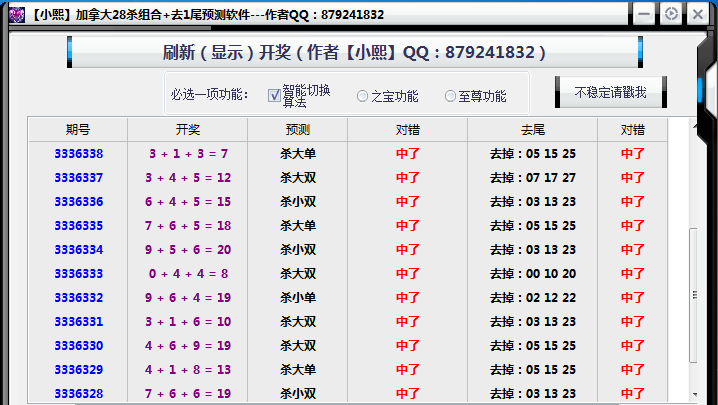The width and height of the screenshot is (718, 405).
Task: Select the 之宝功能 radio option
Action: coord(363,96)
